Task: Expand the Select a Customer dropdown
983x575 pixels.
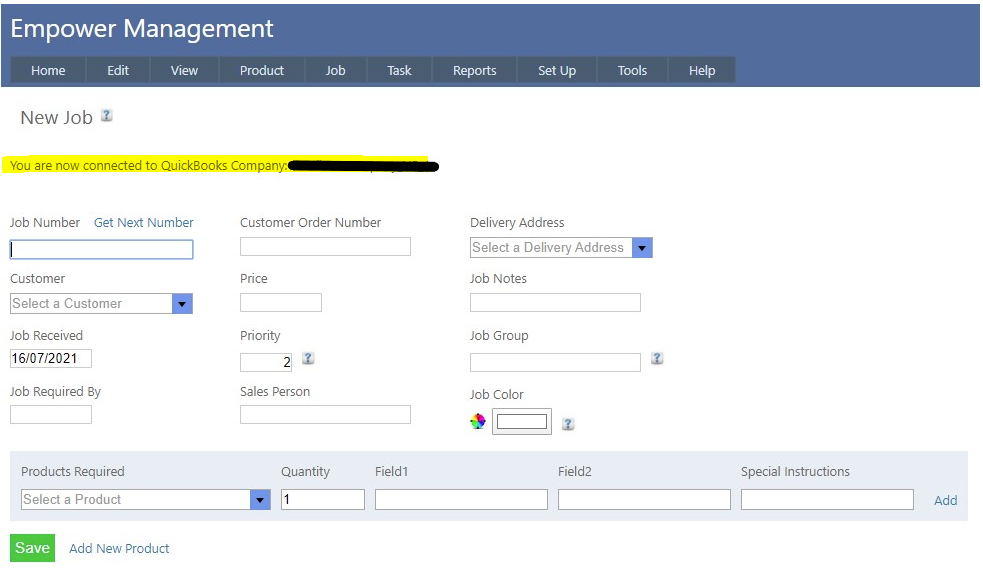Action: 182,304
